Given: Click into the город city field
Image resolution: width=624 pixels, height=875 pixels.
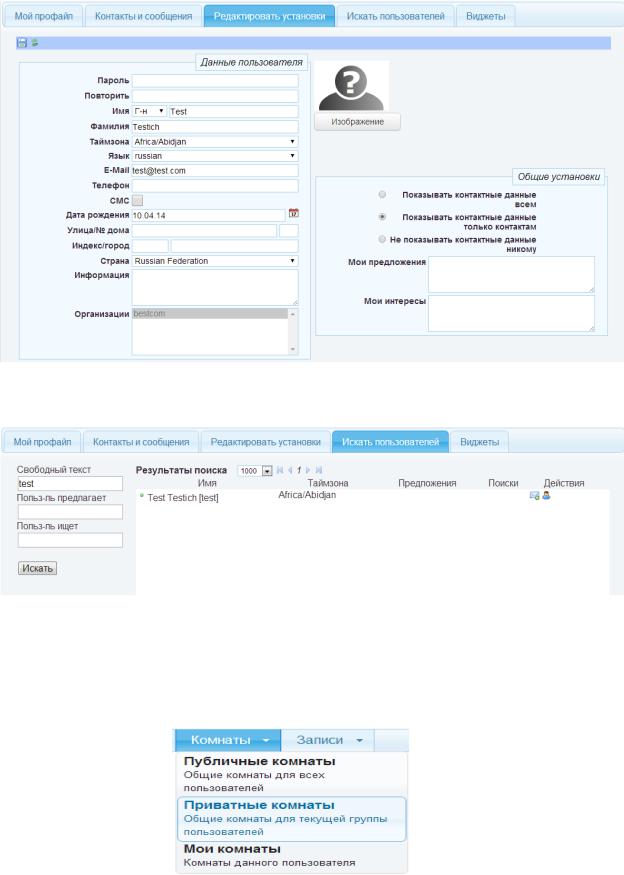Looking at the screenshot, I should click(x=234, y=246).
